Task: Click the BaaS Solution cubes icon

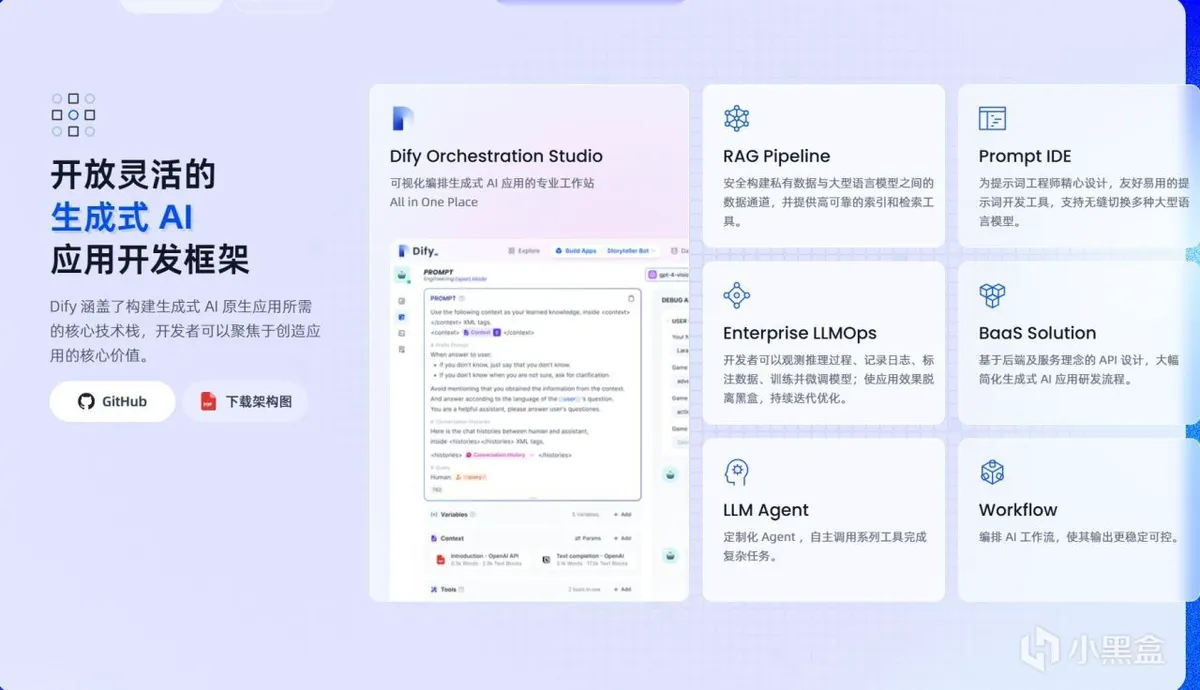Action: [992, 295]
